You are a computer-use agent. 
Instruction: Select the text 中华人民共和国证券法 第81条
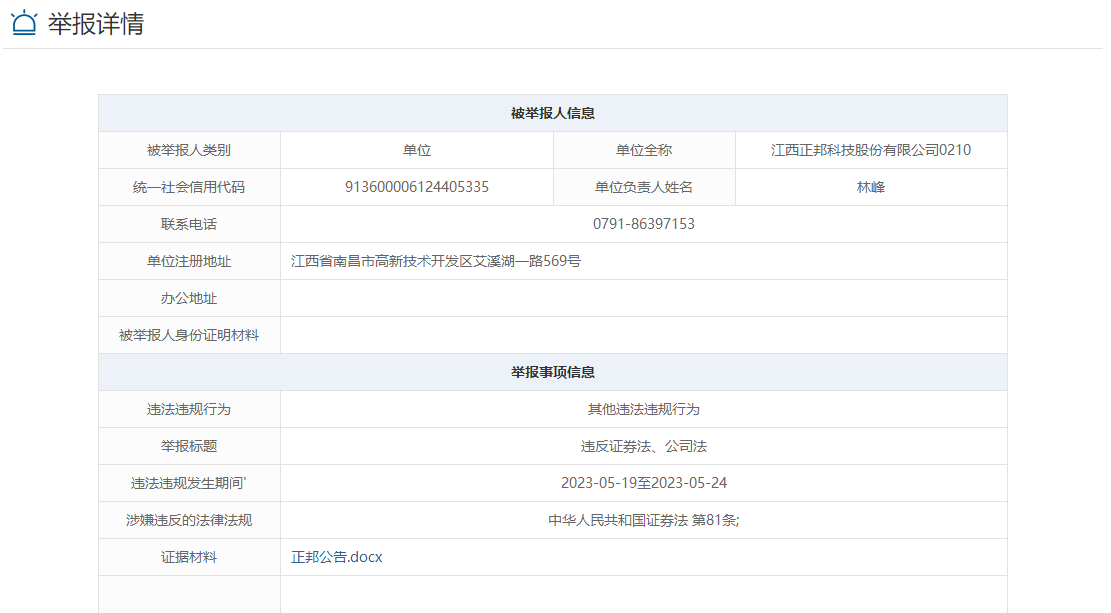[642, 520]
